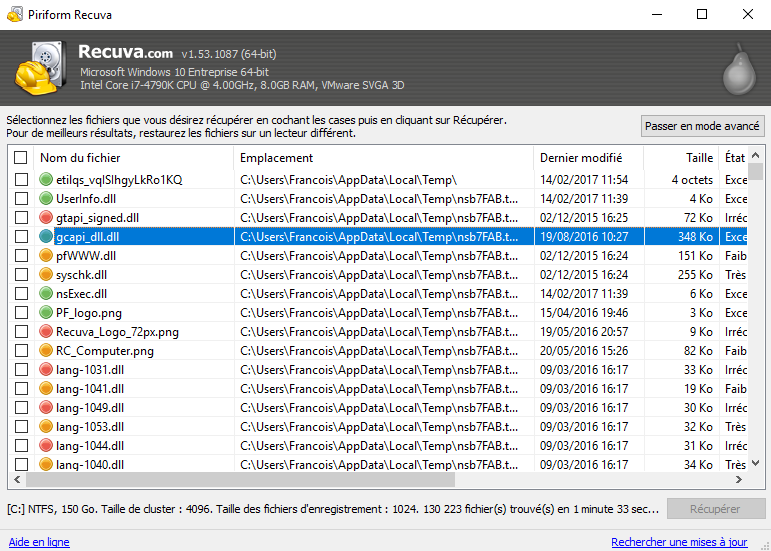Click the 348 Ko size cell

point(695,236)
